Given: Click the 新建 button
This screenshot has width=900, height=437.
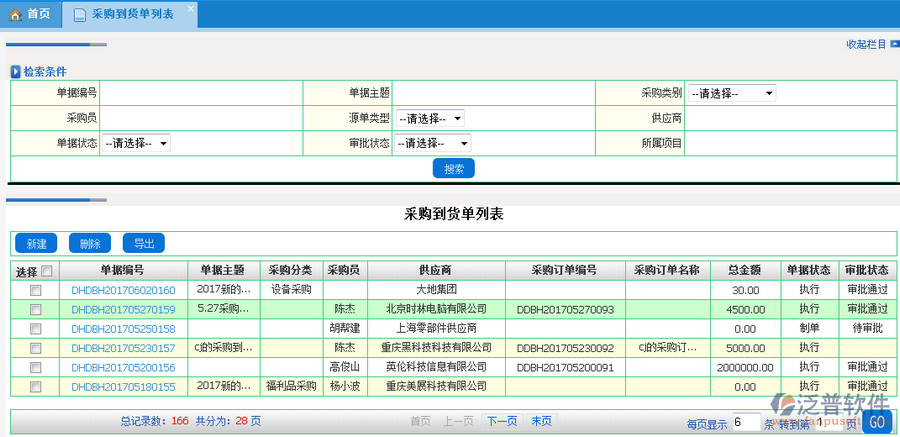Looking at the screenshot, I should [36, 243].
